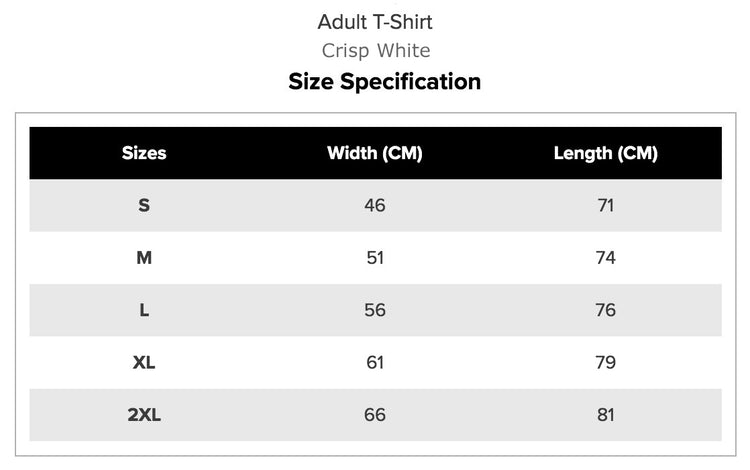This screenshot has height=470, width=750.
Task: Click the Crisp White color label
Action: 376,51
